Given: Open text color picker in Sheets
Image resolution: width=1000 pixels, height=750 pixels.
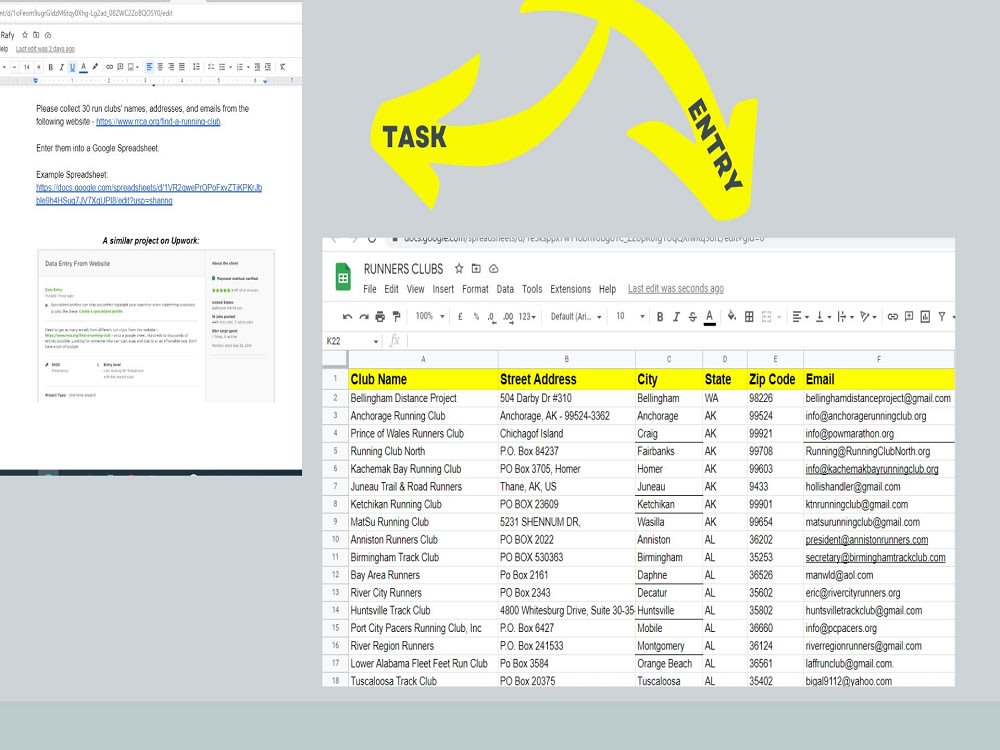Looking at the screenshot, I should point(709,317).
